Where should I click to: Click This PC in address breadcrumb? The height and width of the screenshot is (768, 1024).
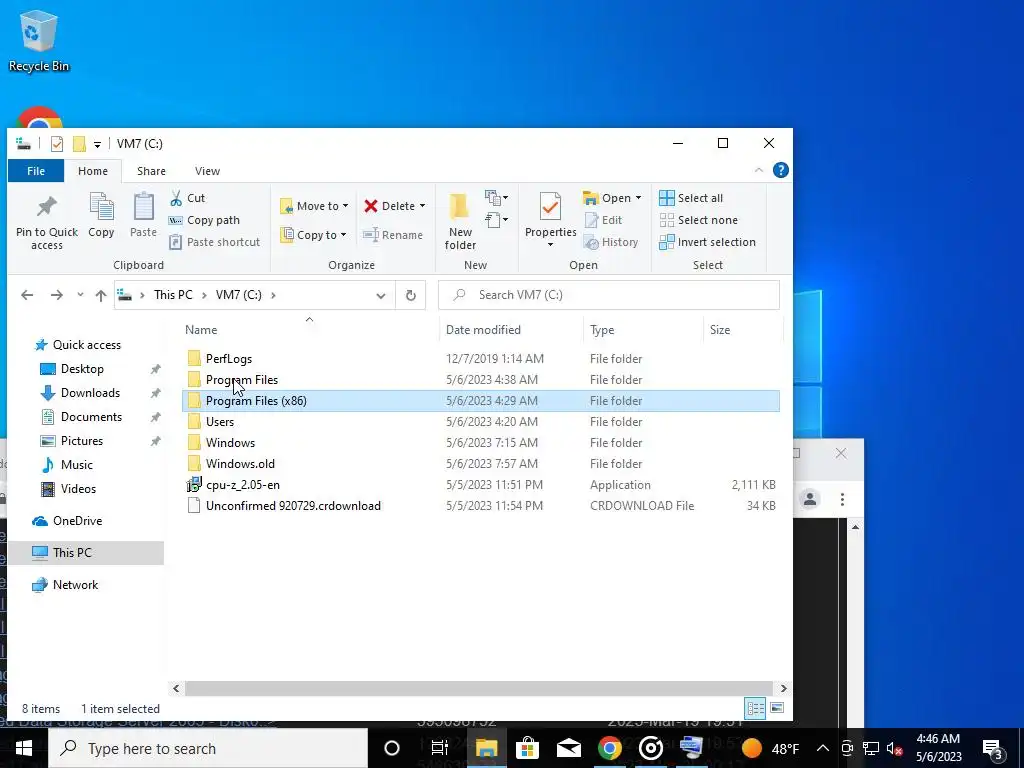coord(173,295)
